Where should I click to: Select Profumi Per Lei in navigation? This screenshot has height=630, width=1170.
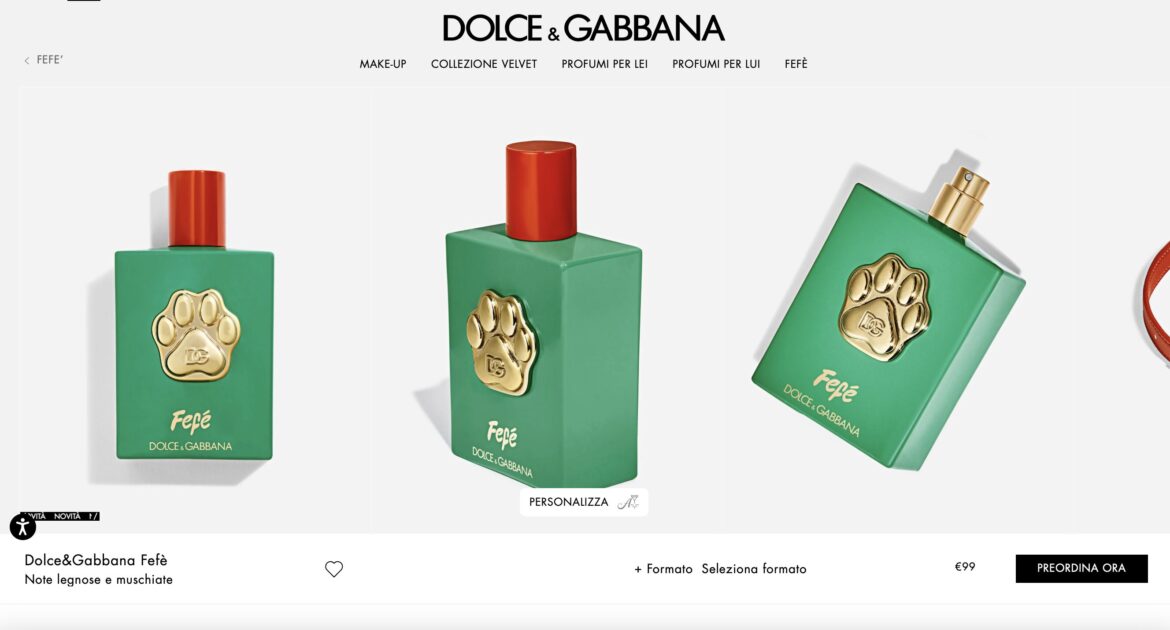tap(604, 64)
